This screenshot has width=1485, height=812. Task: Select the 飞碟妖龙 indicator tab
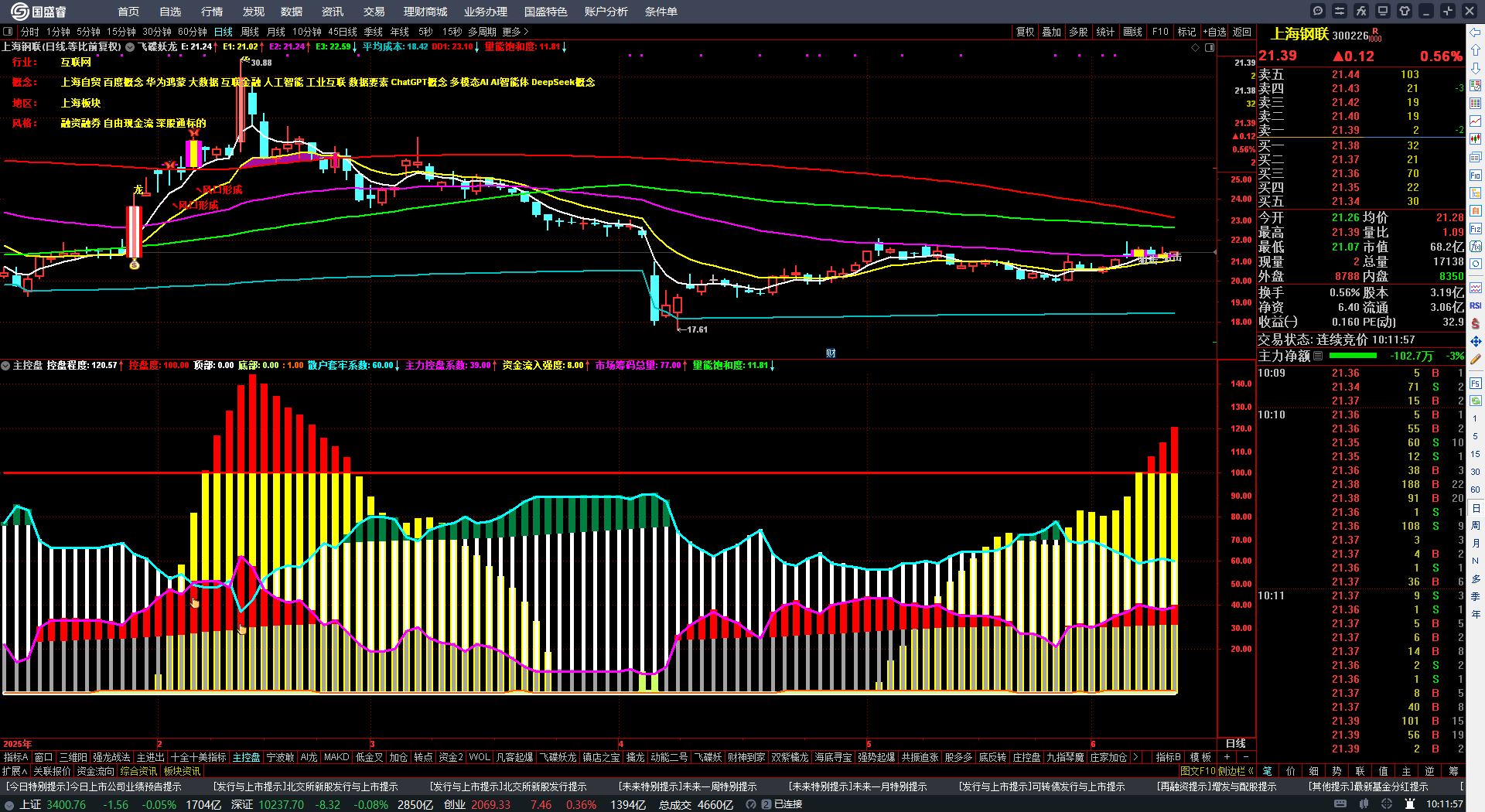(x=558, y=757)
